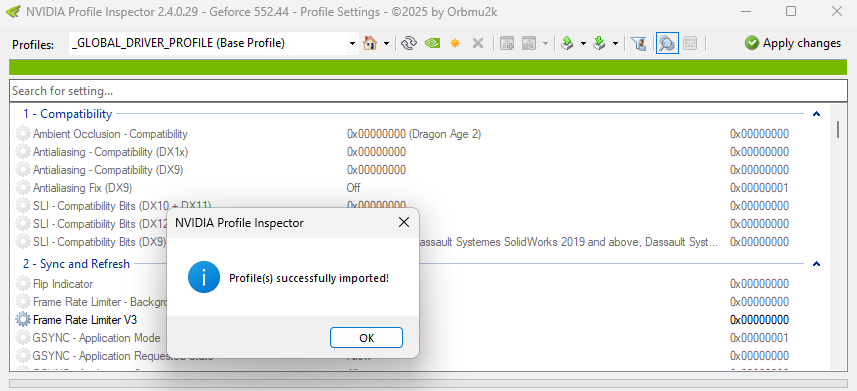Click the green status progress bar
857x391 pixels.
[x=428, y=67]
